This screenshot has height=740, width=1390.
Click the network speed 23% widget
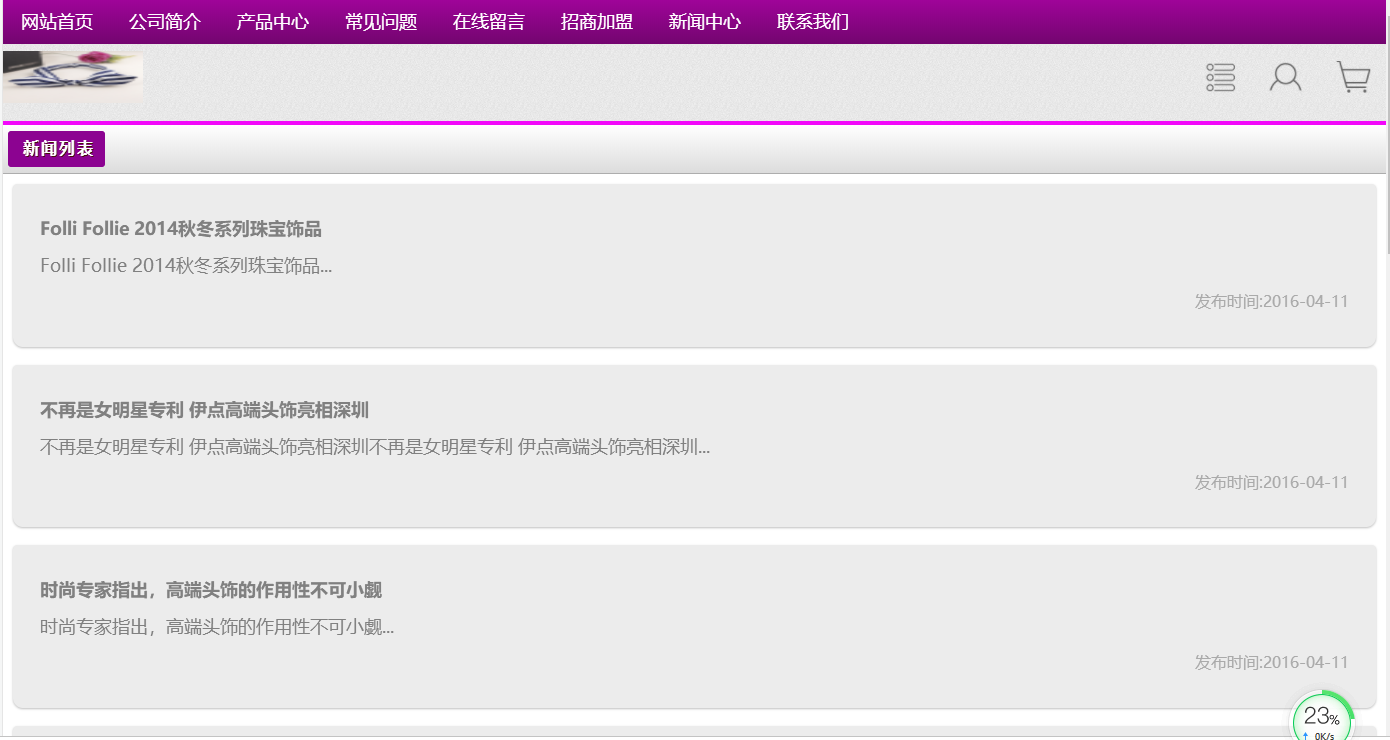tap(1321, 718)
